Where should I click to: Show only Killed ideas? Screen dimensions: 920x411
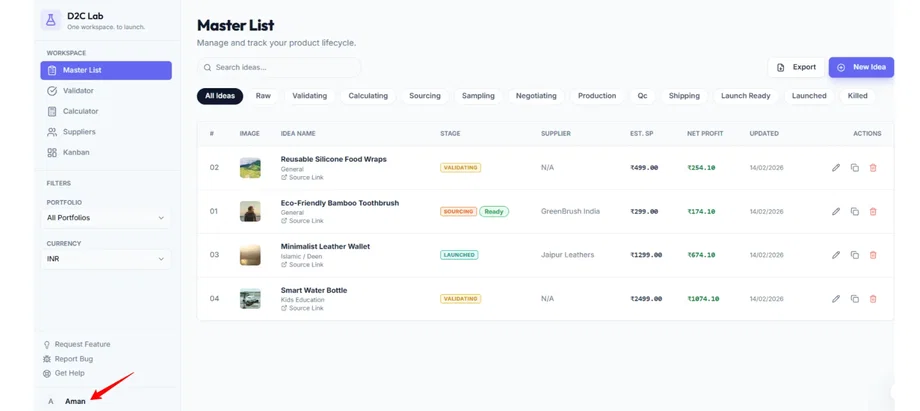857,96
